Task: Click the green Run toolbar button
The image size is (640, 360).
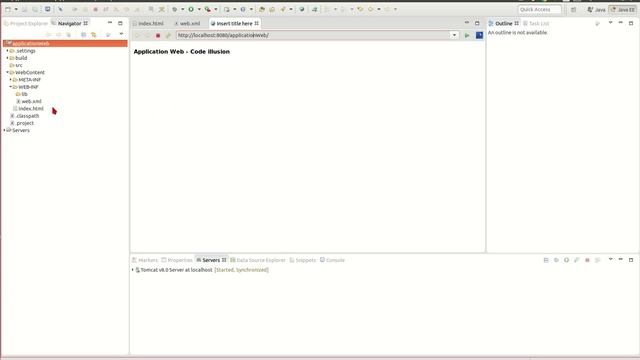Action: [191, 9]
